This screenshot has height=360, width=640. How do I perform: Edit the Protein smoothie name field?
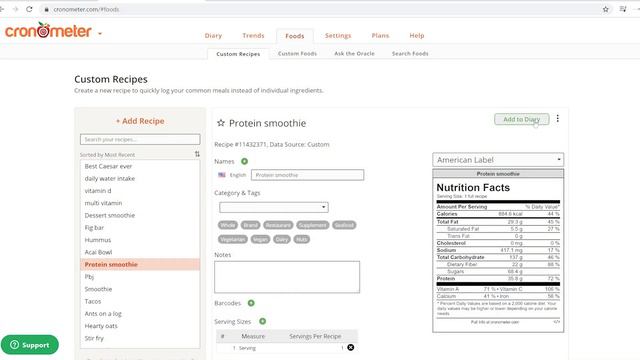[x=307, y=175]
